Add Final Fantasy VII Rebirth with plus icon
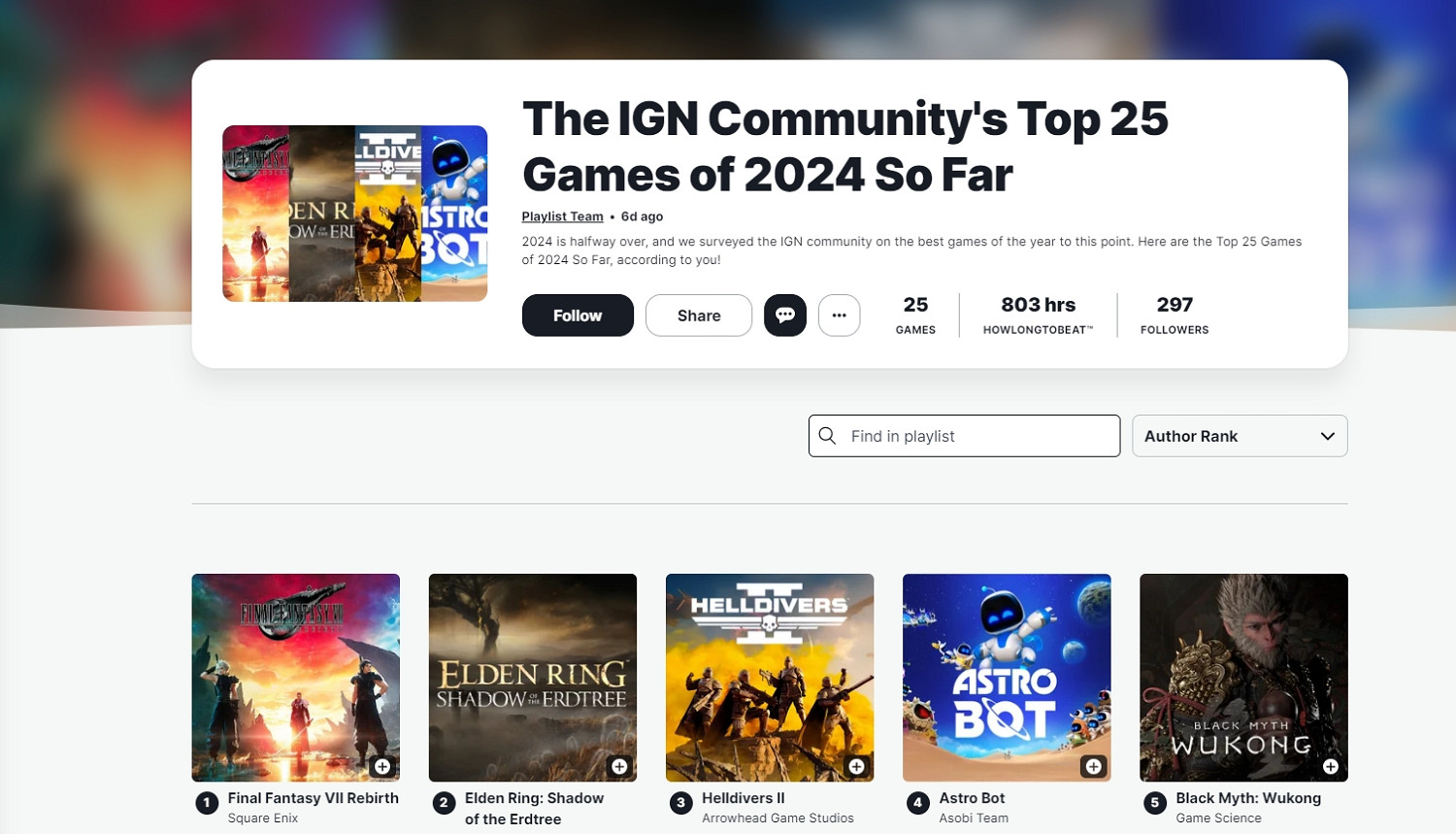1456x834 pixels. tap(382, 767)
